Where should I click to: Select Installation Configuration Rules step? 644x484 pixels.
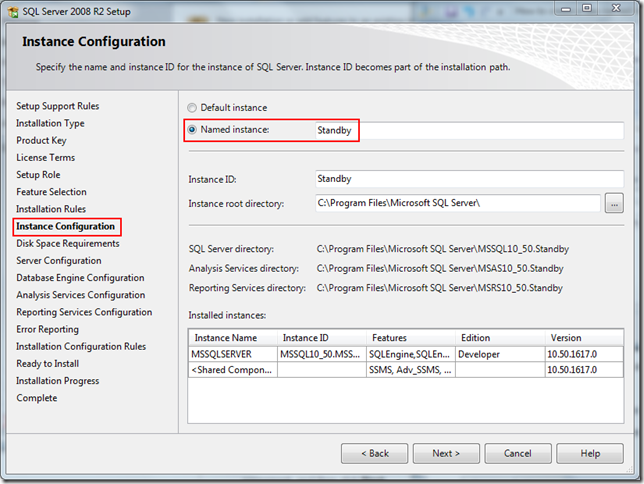[x=81, y=347]
